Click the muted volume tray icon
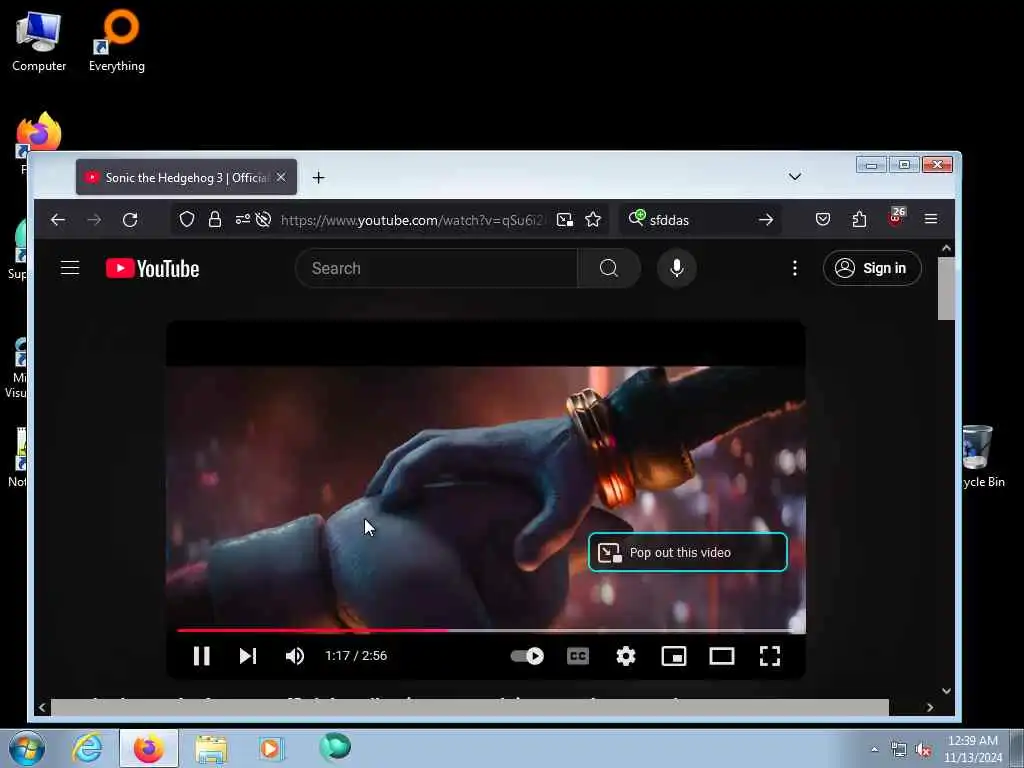Viewport: 1024px width, 768px height. tap(923, 750)
